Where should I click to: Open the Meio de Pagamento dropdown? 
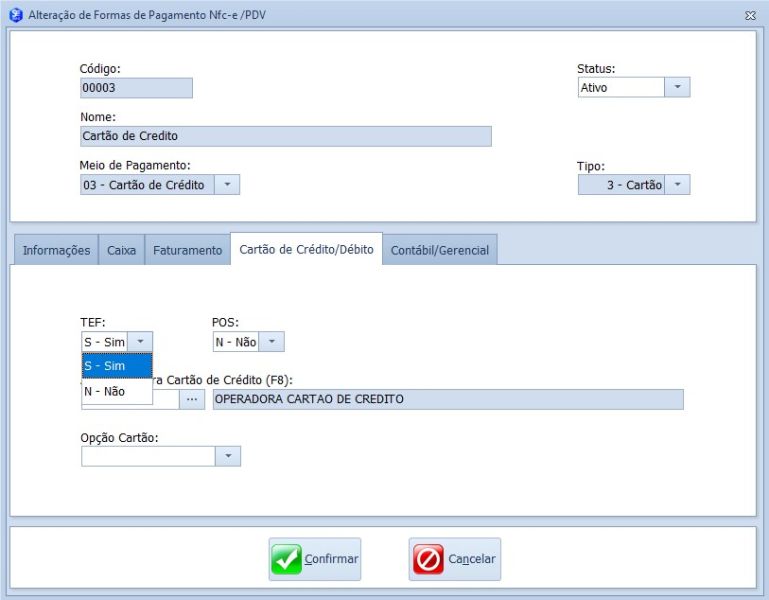coord(227,185)
